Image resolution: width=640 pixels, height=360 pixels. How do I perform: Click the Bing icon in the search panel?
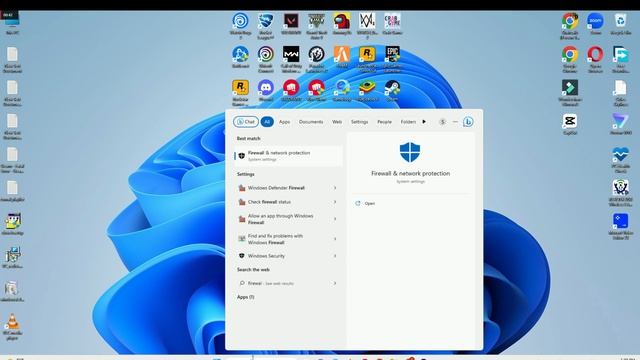(x=468, y=122)
